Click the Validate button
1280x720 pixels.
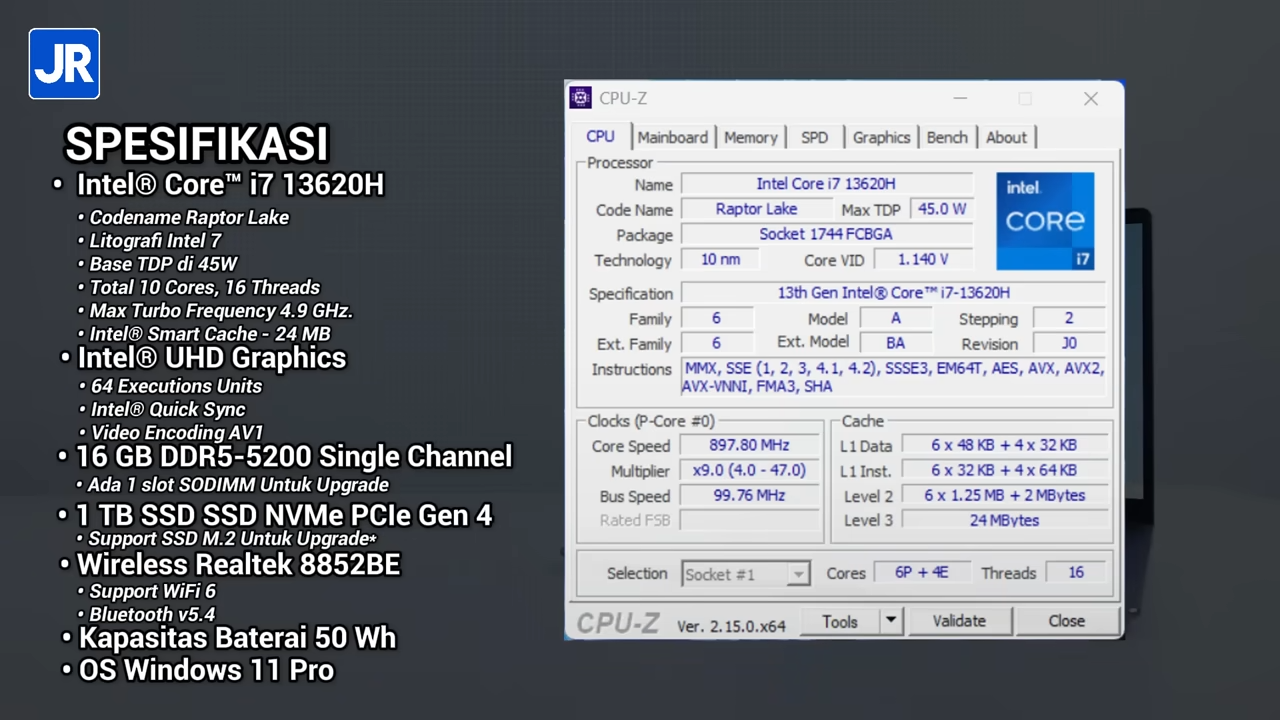[958, 621]
